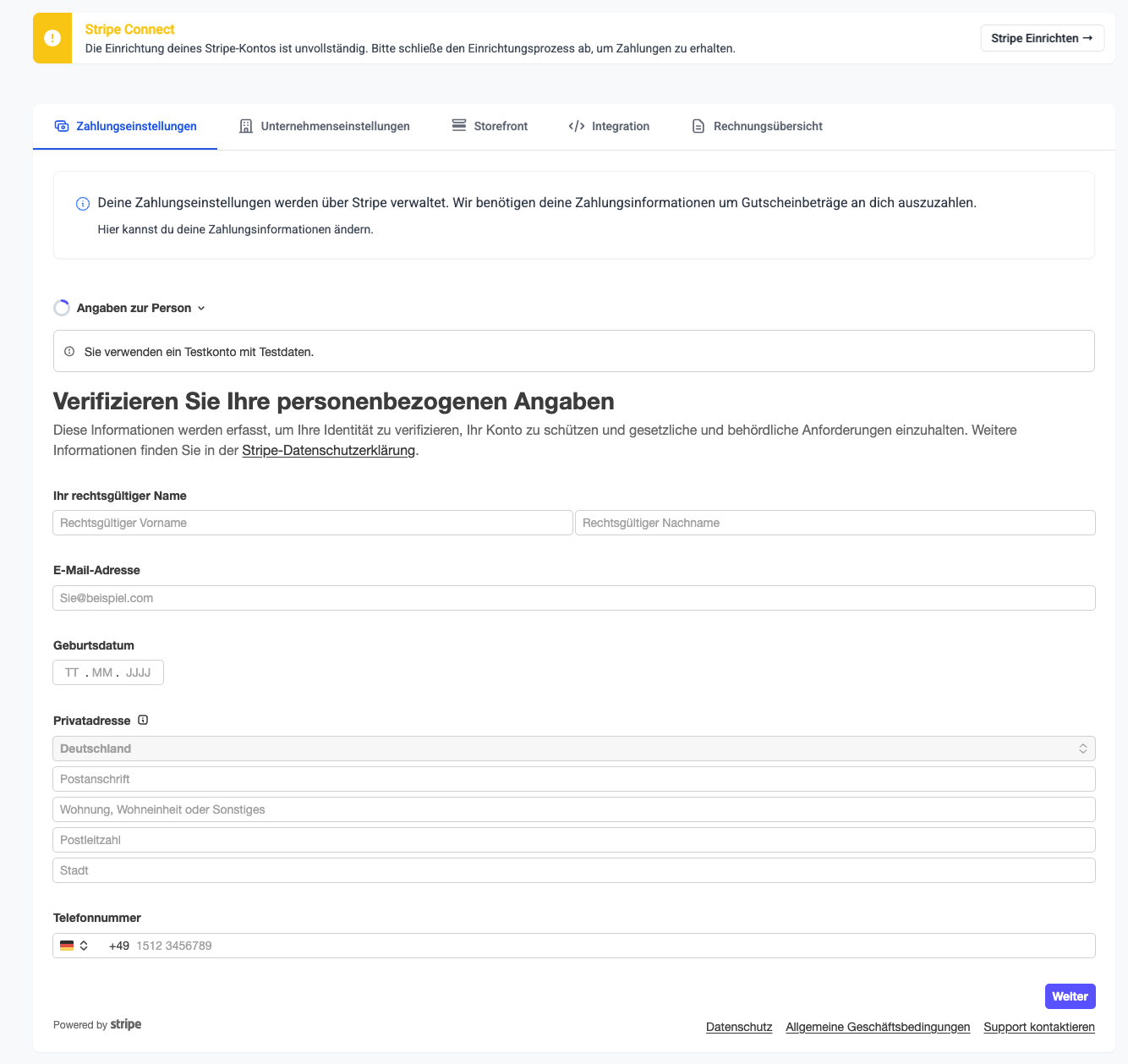The height and width of the screenshot is (1064, 1128).
Task: Open the Deutschland country dropdown
Action: click(x=574, y=749)
